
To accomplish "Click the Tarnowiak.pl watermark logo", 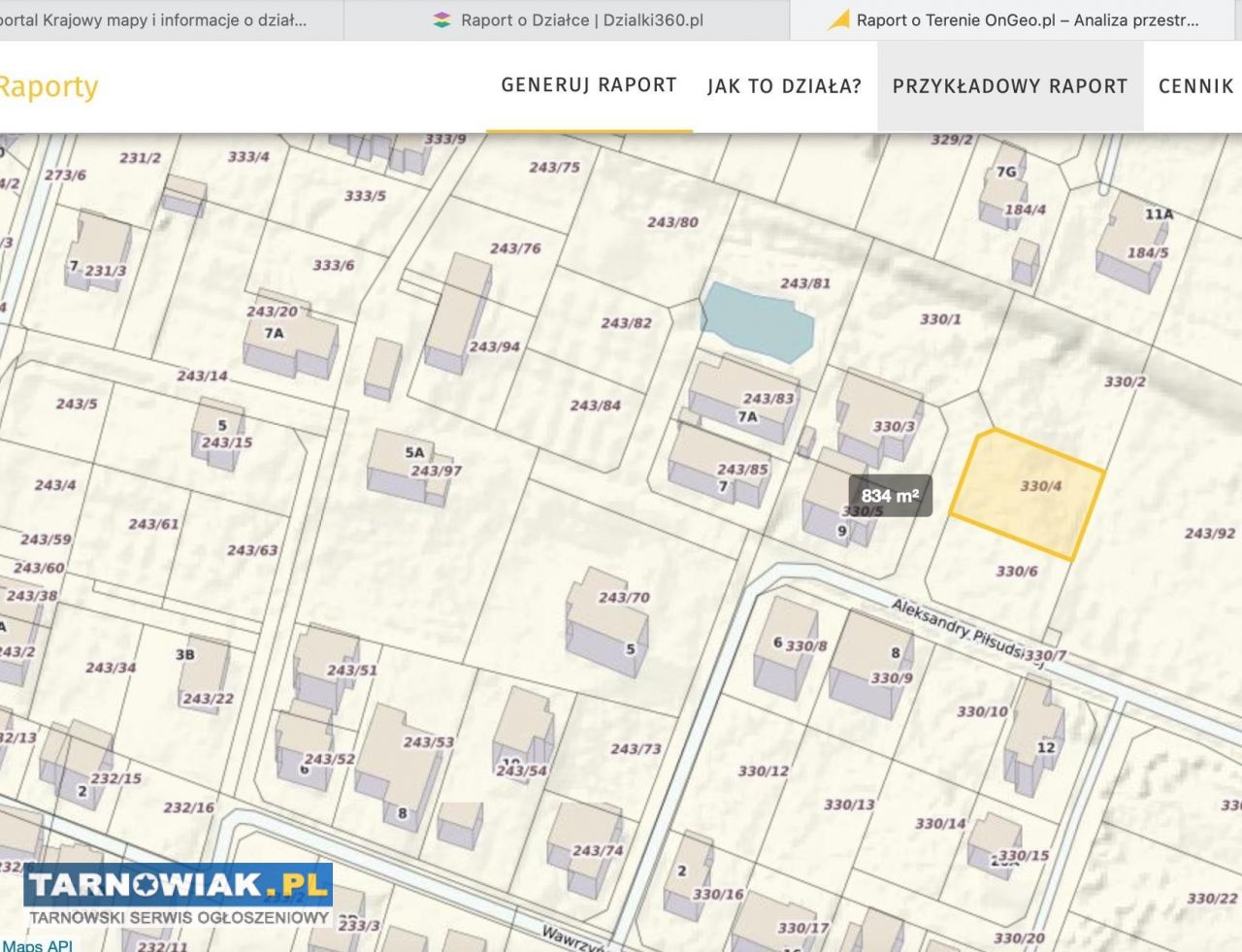I will pyautogui.click(x=178, y=895).
